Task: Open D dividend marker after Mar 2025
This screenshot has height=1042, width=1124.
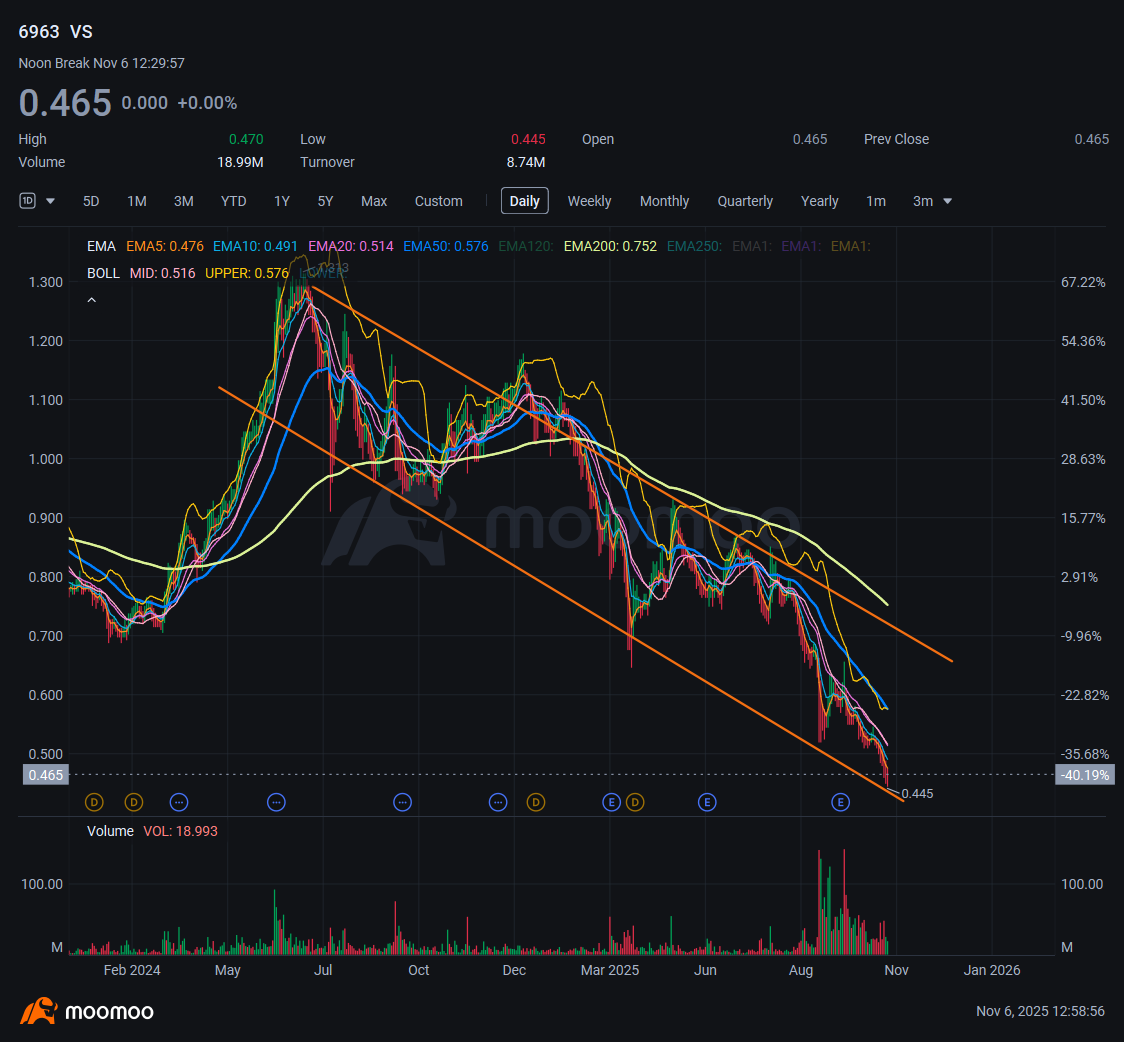Action: coord(635,803)
